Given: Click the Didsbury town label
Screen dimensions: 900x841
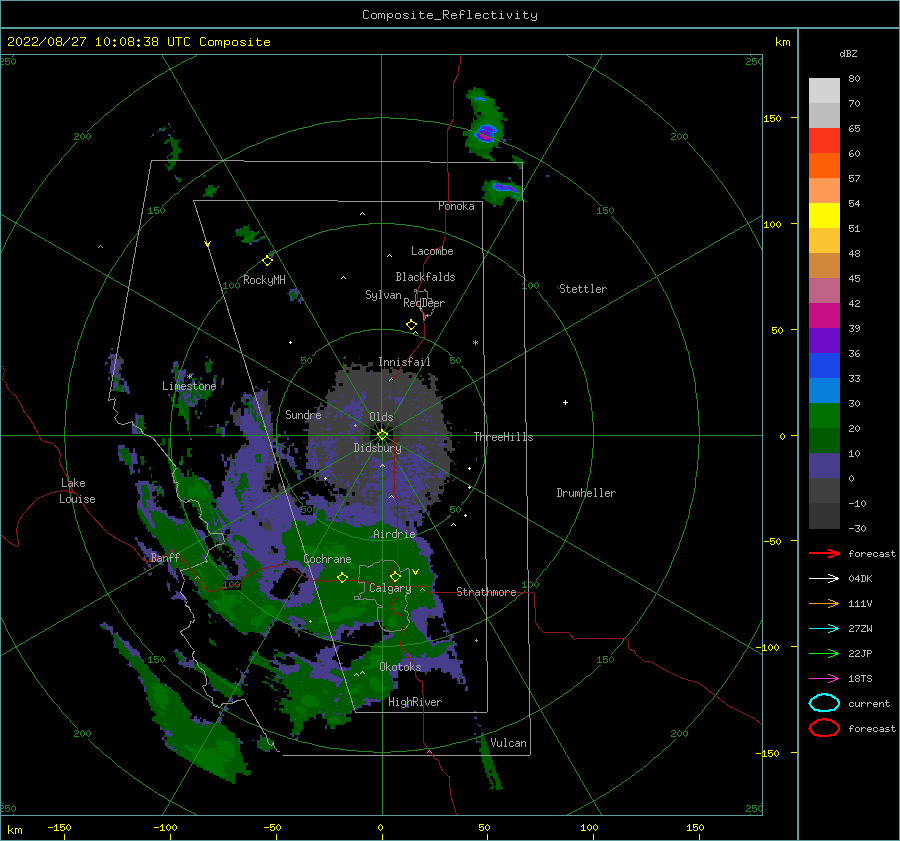Looking at the screenshot, I should [x=378, y=448].
